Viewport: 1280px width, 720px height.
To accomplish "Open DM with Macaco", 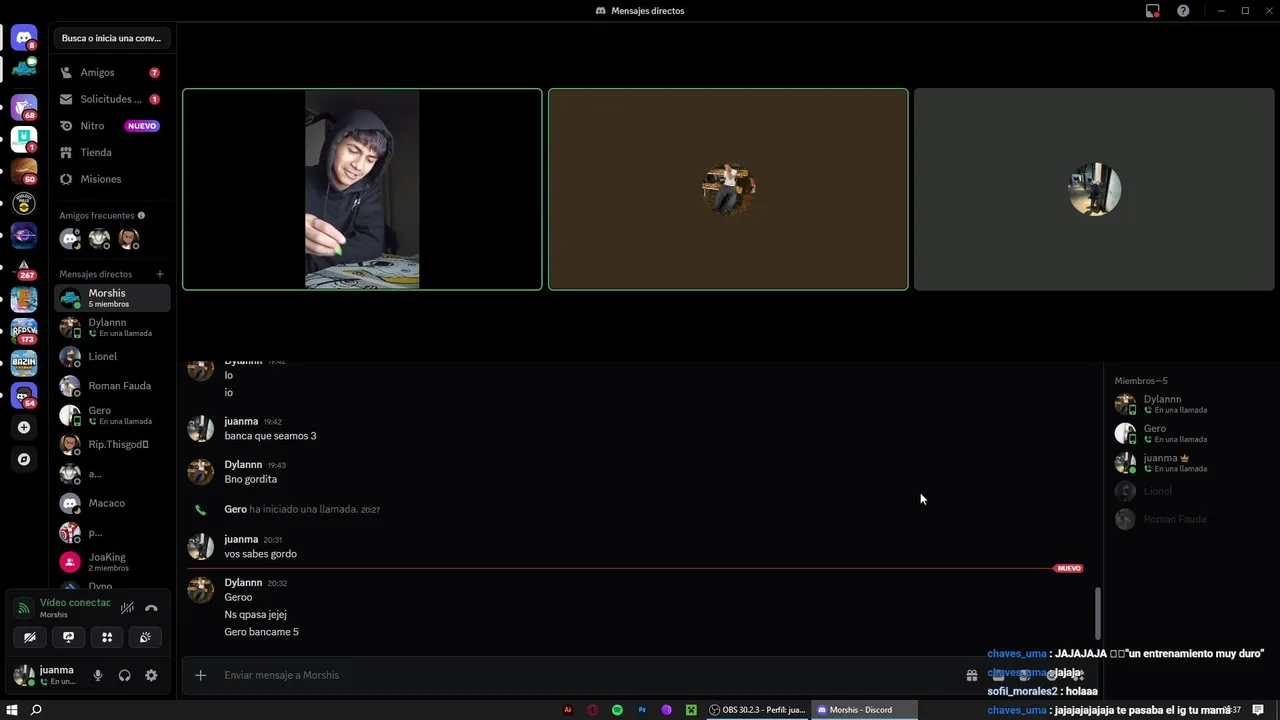I will coord(112,503).
